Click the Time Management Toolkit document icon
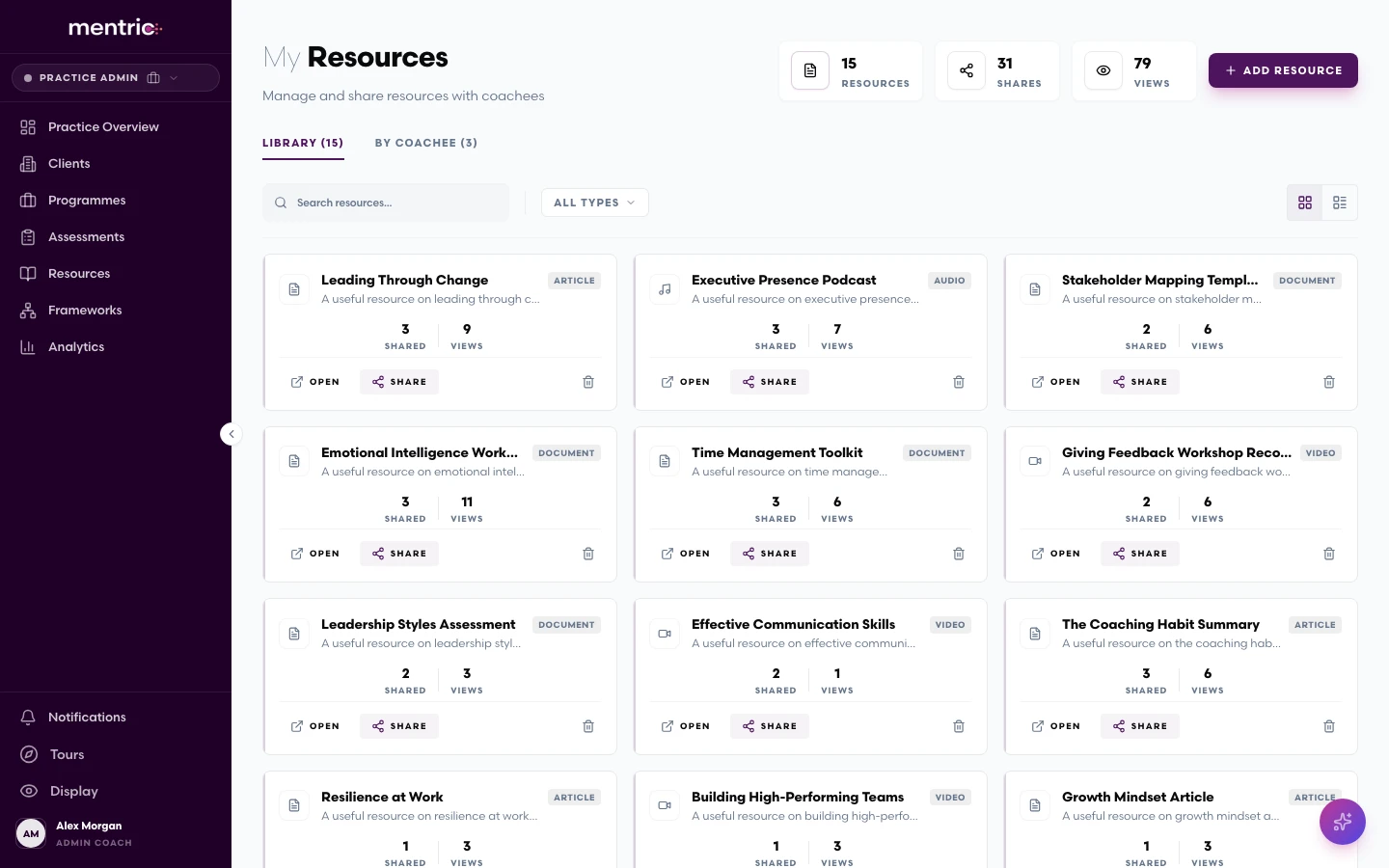The width and height of the screenshot is (1389, 868). [665, 461]
